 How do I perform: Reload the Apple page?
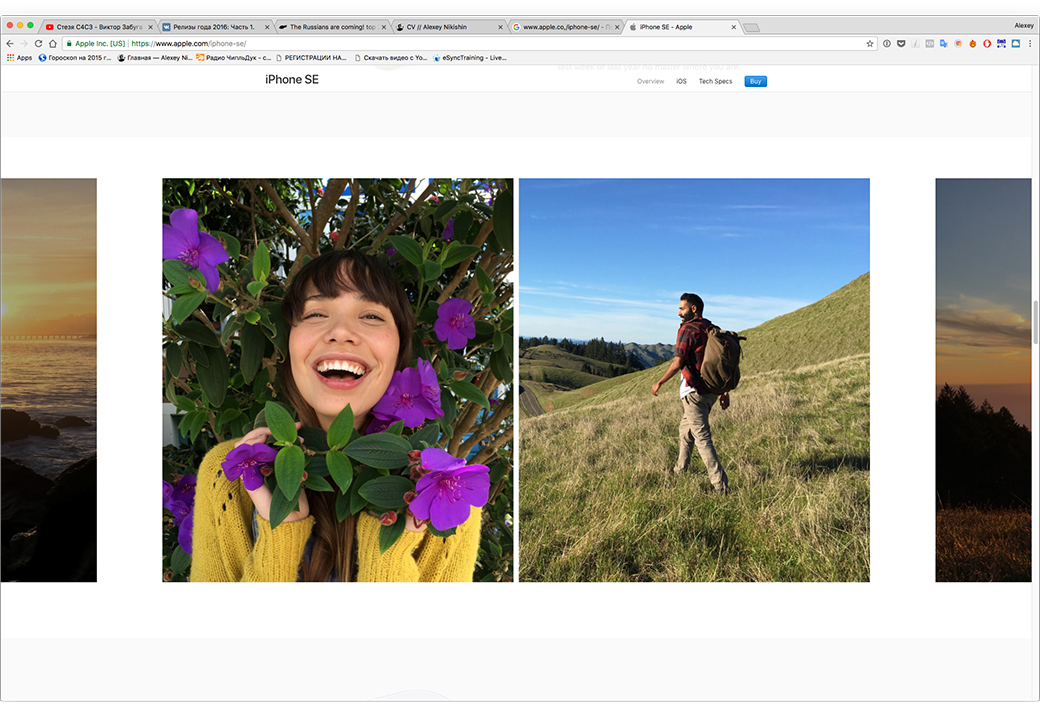click(38, 44)
